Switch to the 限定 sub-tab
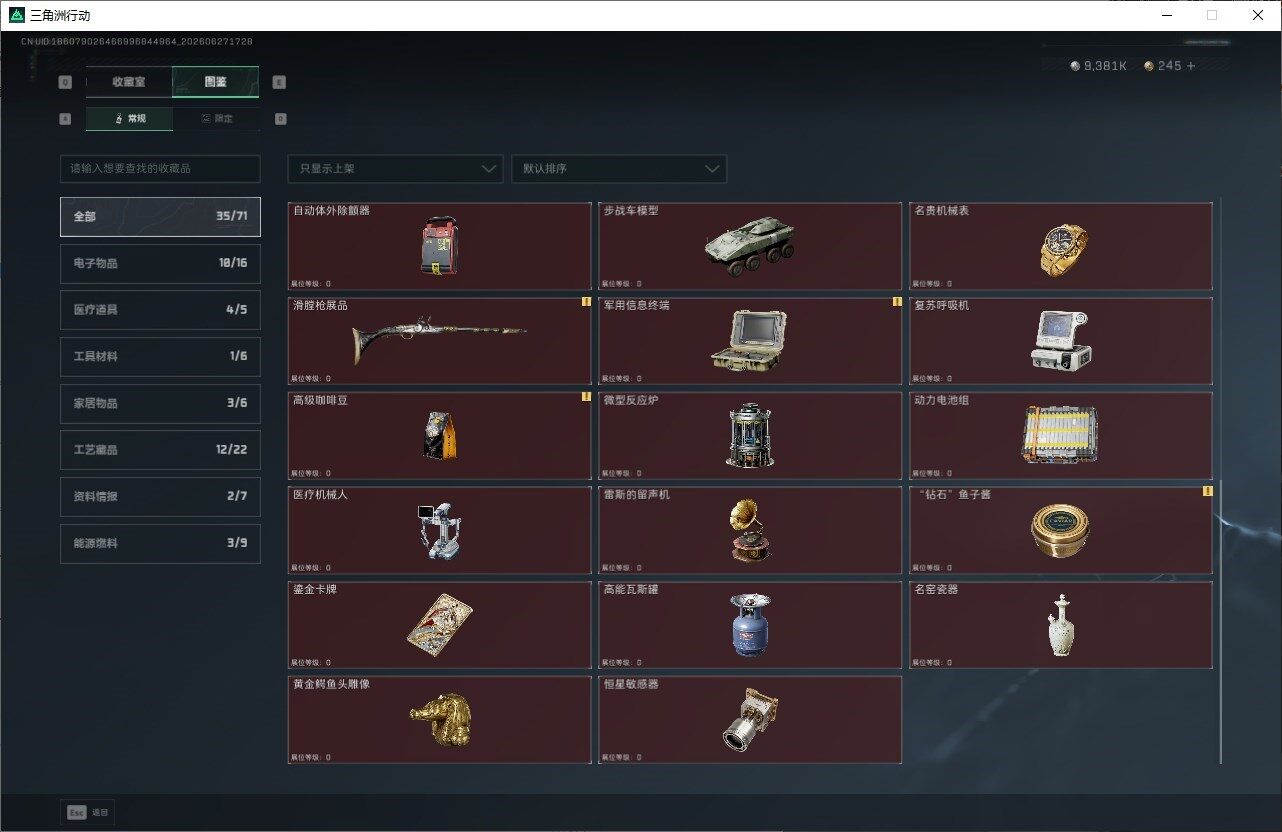Image resolution: width=1282 pixels, height=832 pixels. [216, 119]
